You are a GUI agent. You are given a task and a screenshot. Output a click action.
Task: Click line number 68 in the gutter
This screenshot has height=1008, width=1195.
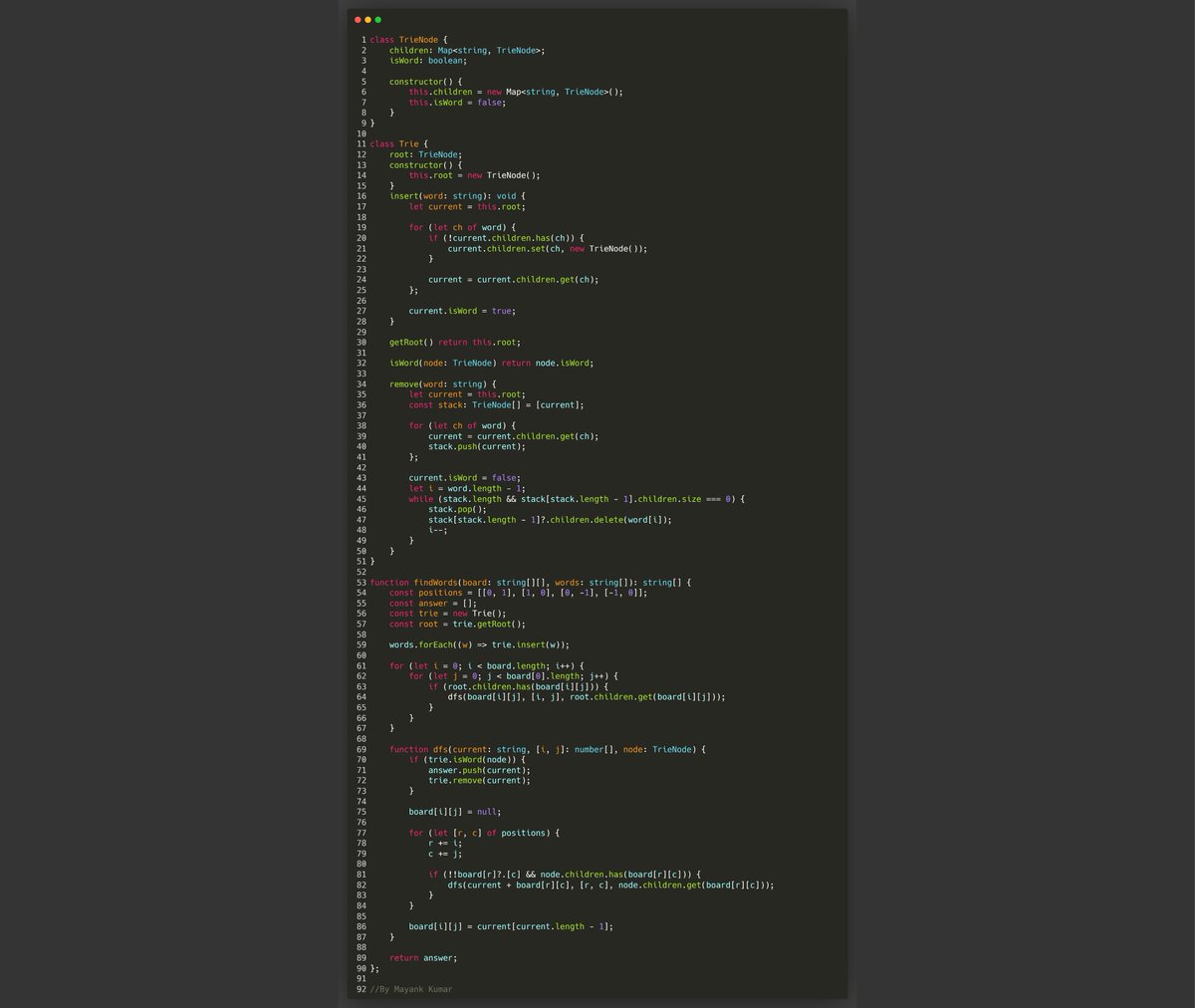click(x=360, y=739)
